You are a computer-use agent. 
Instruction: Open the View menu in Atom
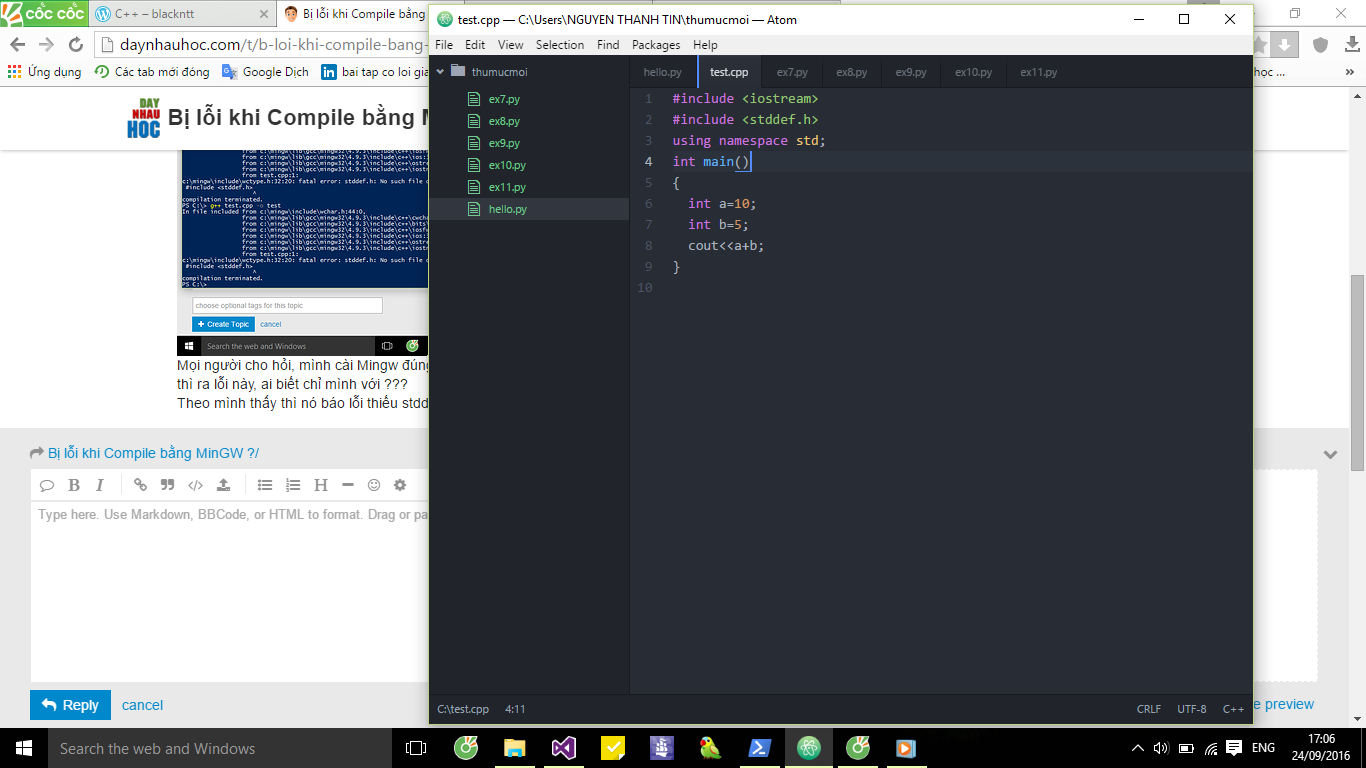[x=510, y=45]
